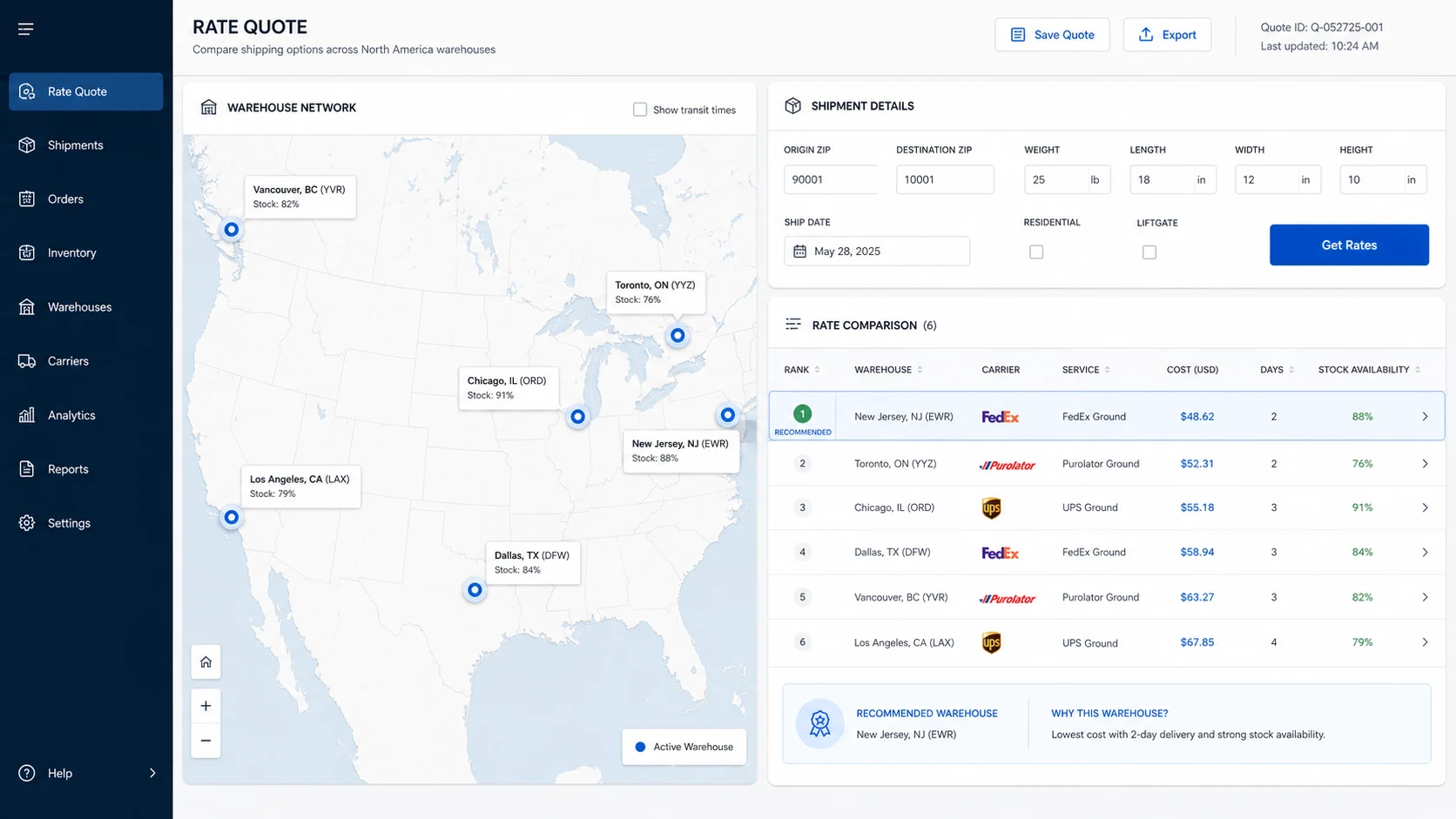Click the FedEx logo in Dallas row

click(1000, 553)
